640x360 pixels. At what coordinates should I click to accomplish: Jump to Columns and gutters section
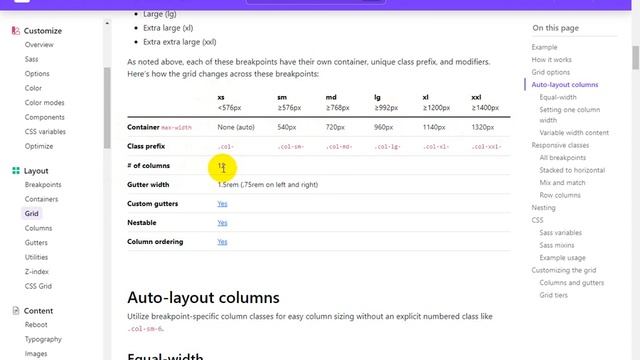click(571, 283)
